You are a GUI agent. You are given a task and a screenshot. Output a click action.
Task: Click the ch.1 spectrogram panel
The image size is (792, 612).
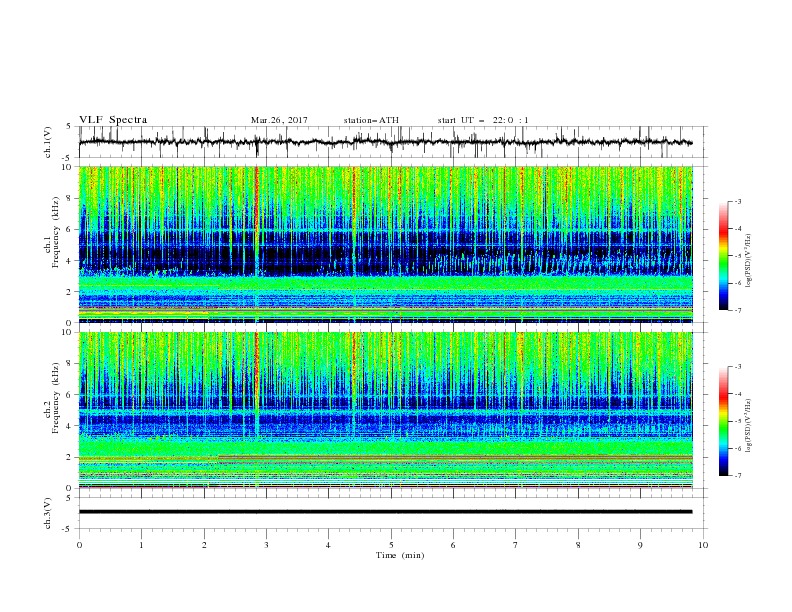tap(386, 244)
